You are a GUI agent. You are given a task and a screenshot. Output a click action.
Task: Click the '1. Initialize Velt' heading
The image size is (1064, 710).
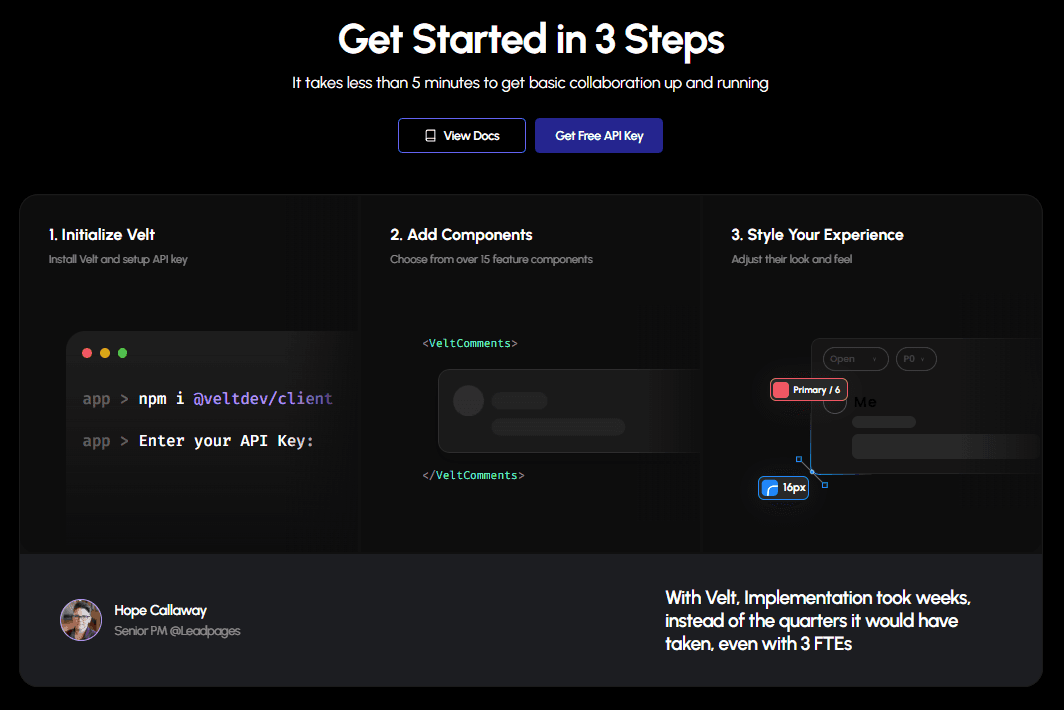coord(102,235)
